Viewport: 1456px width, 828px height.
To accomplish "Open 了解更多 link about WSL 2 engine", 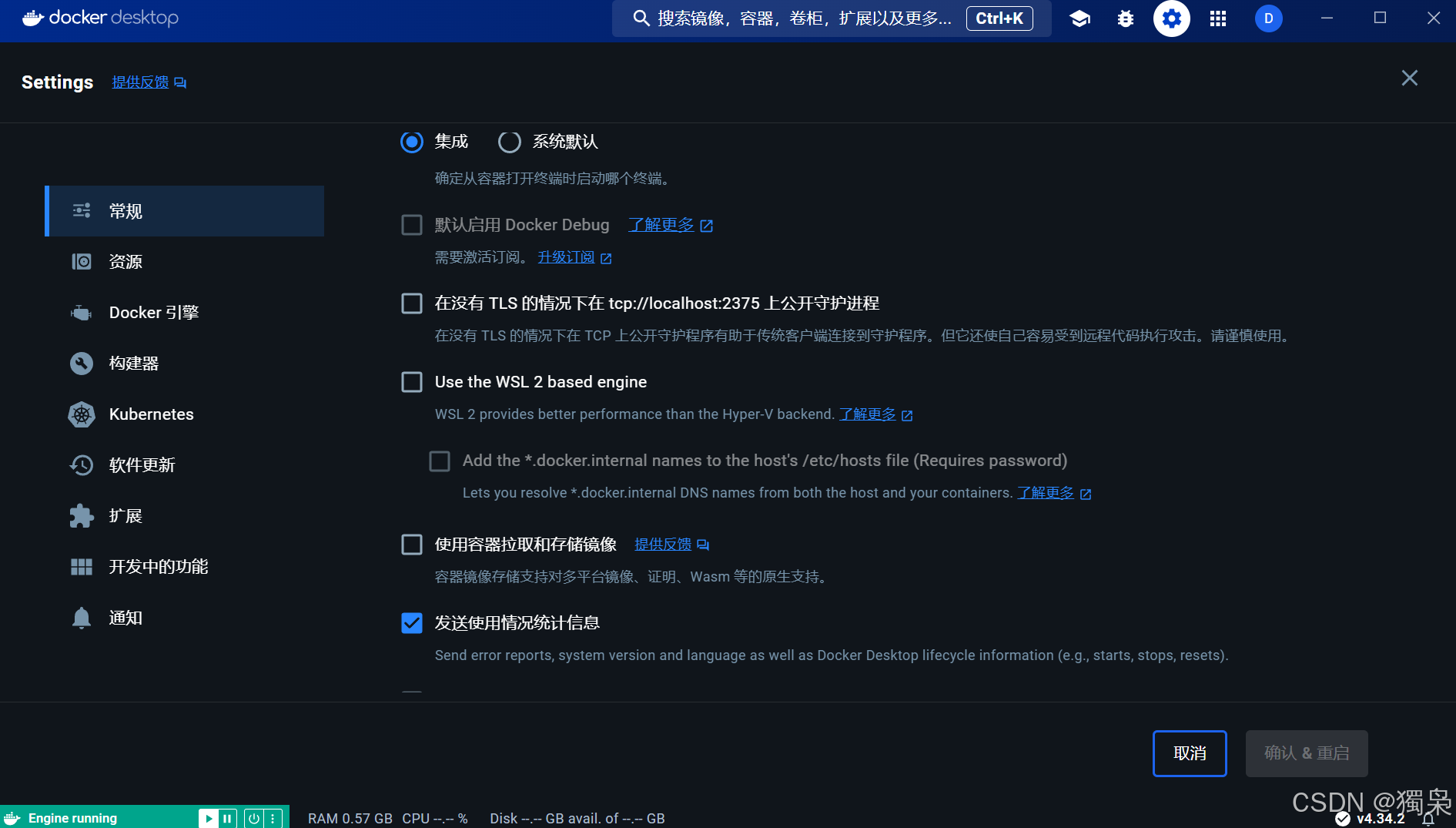I will pos(868,414).
